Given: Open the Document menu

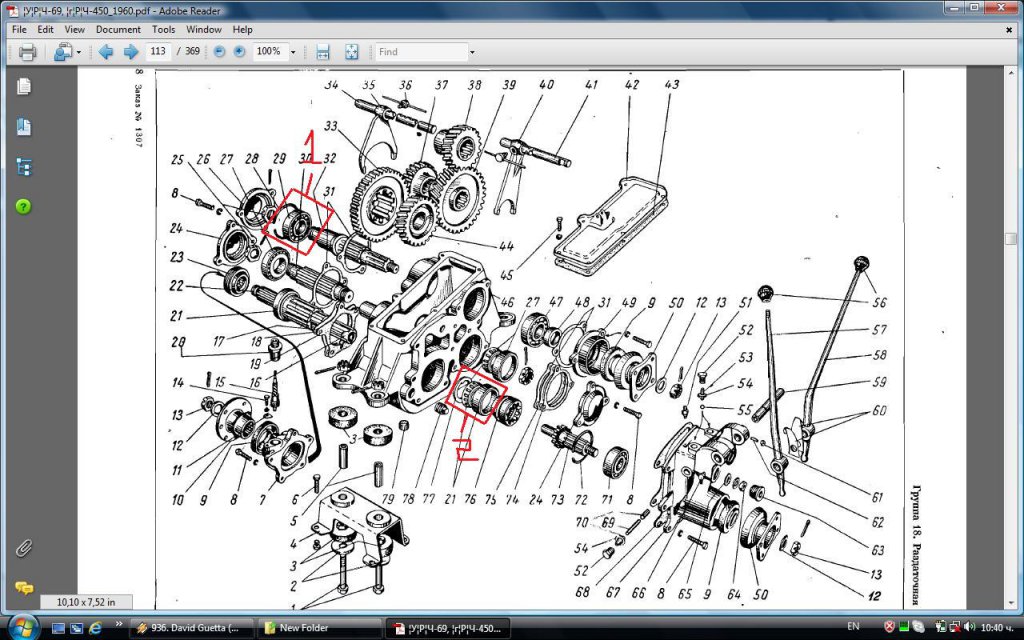Looking at the screenshot, I should [117, 30].
